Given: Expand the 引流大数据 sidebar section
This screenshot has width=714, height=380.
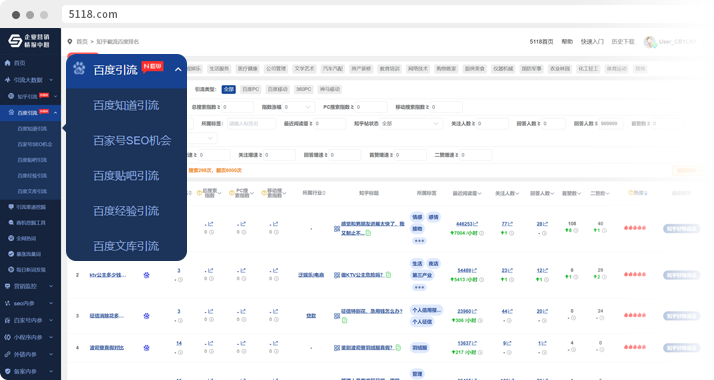Looking at the screenshot, I should click(x=51, y=80).
